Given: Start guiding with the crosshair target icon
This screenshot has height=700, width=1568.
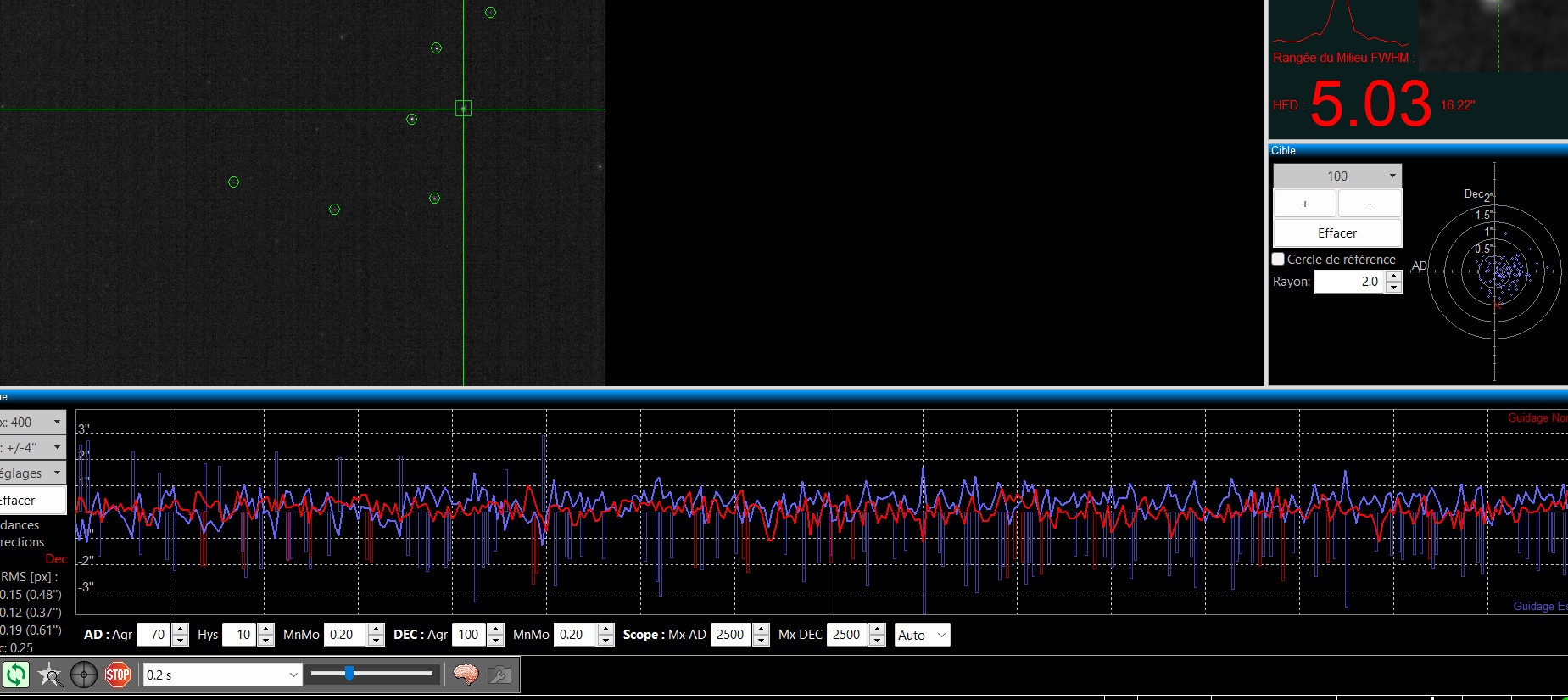Looking at the screenshot, I should (84, 675).
